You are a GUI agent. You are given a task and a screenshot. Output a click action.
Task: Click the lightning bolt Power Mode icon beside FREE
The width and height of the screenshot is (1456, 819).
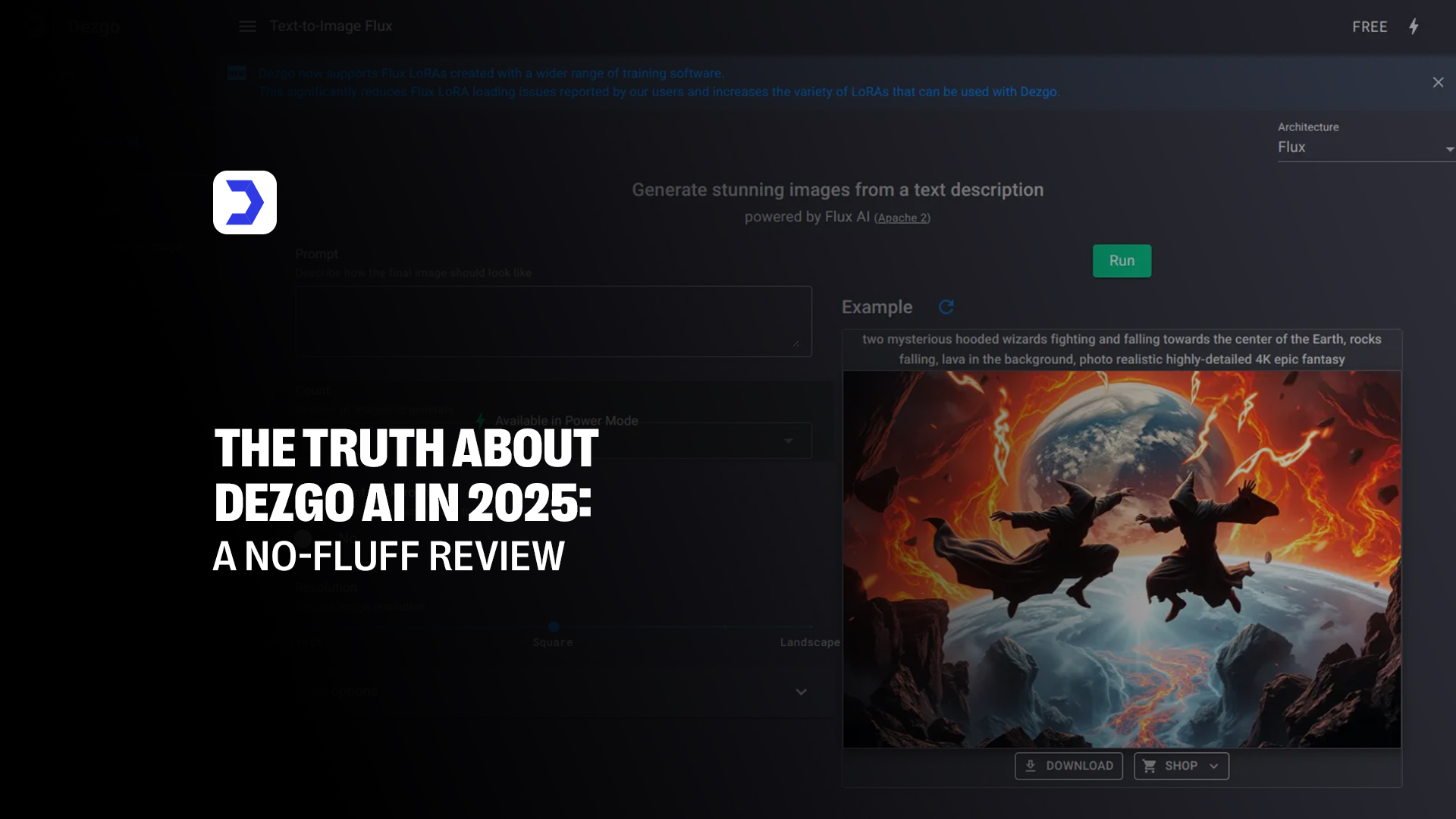(x=1414, y=27)
